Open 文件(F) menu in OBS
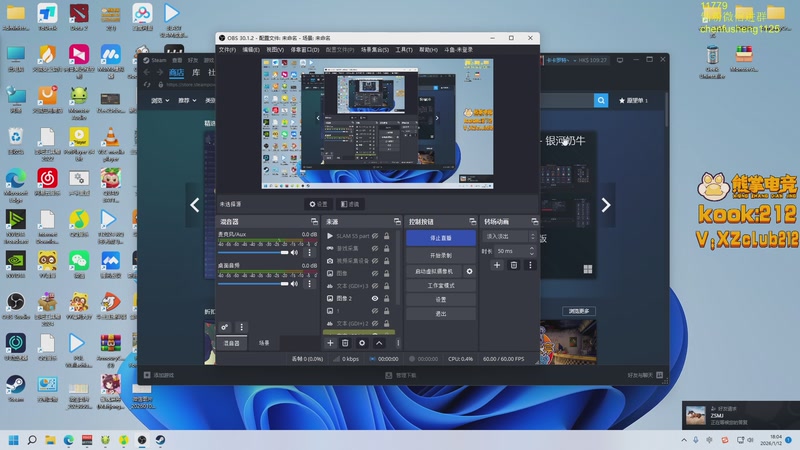Viewport: 800px width, 450px height. coord(227,50)
